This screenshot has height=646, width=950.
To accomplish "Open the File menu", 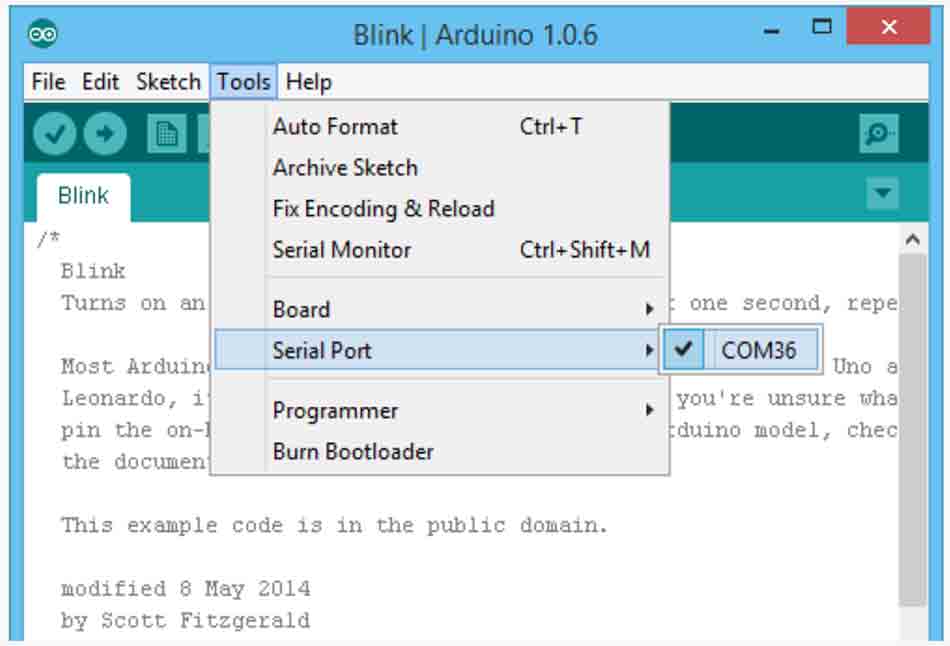I will point(48,82).
